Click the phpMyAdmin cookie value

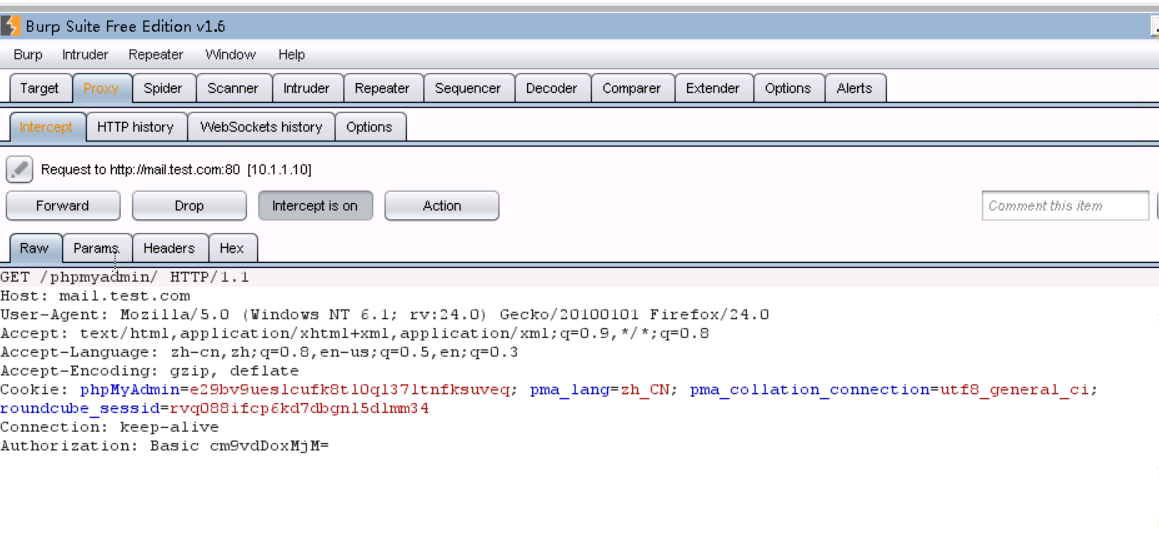pos(350,390)
